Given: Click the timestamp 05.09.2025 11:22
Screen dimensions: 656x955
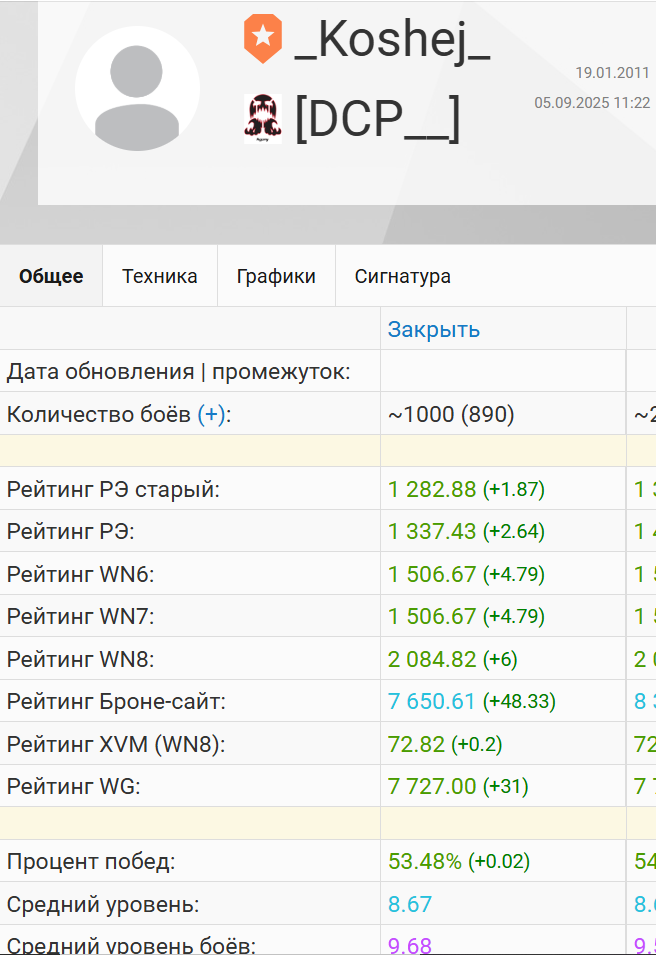Looking at the screenshot, I should click(592, 102).
